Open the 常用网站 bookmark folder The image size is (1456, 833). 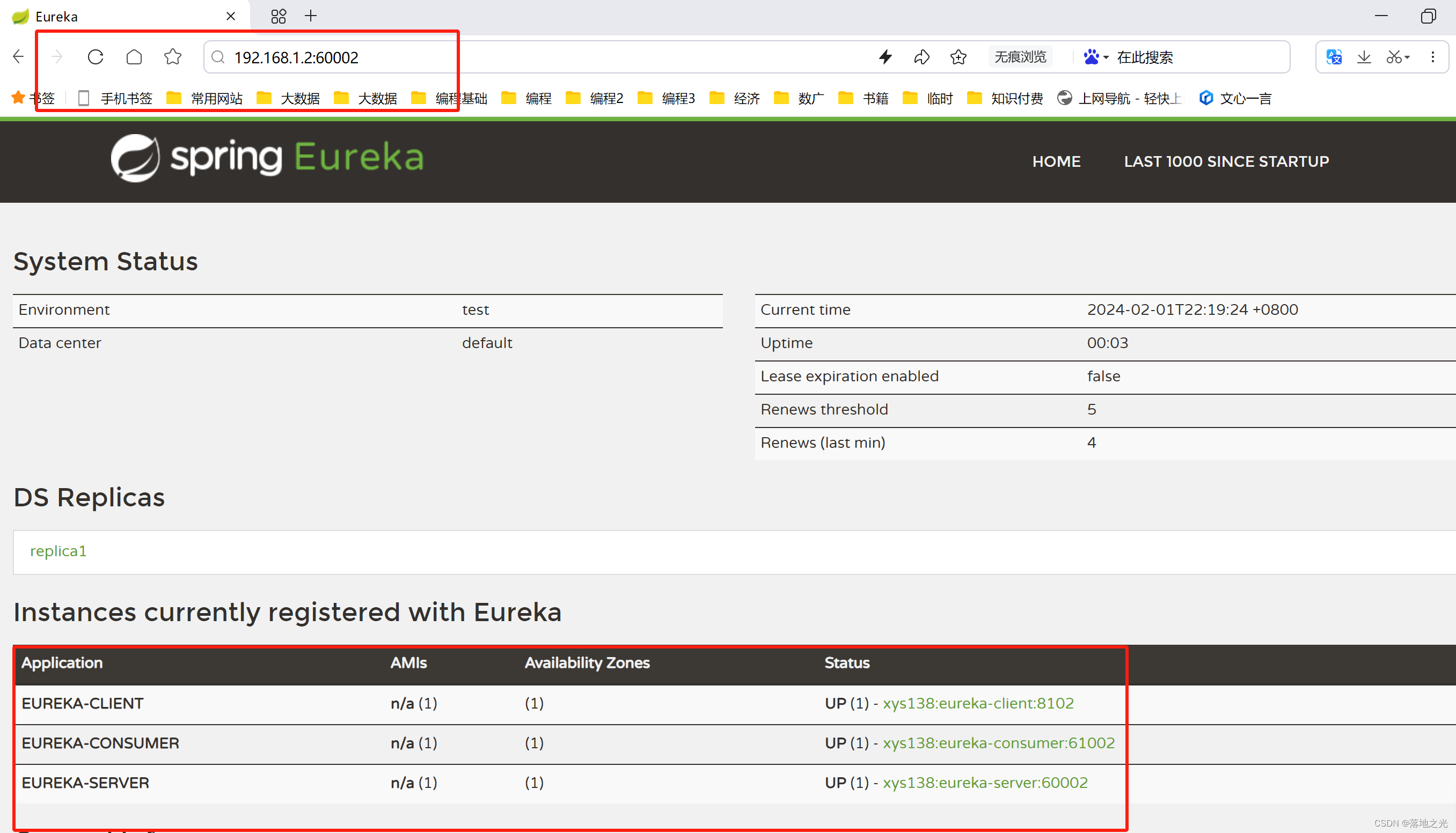[x=204, y=98]
